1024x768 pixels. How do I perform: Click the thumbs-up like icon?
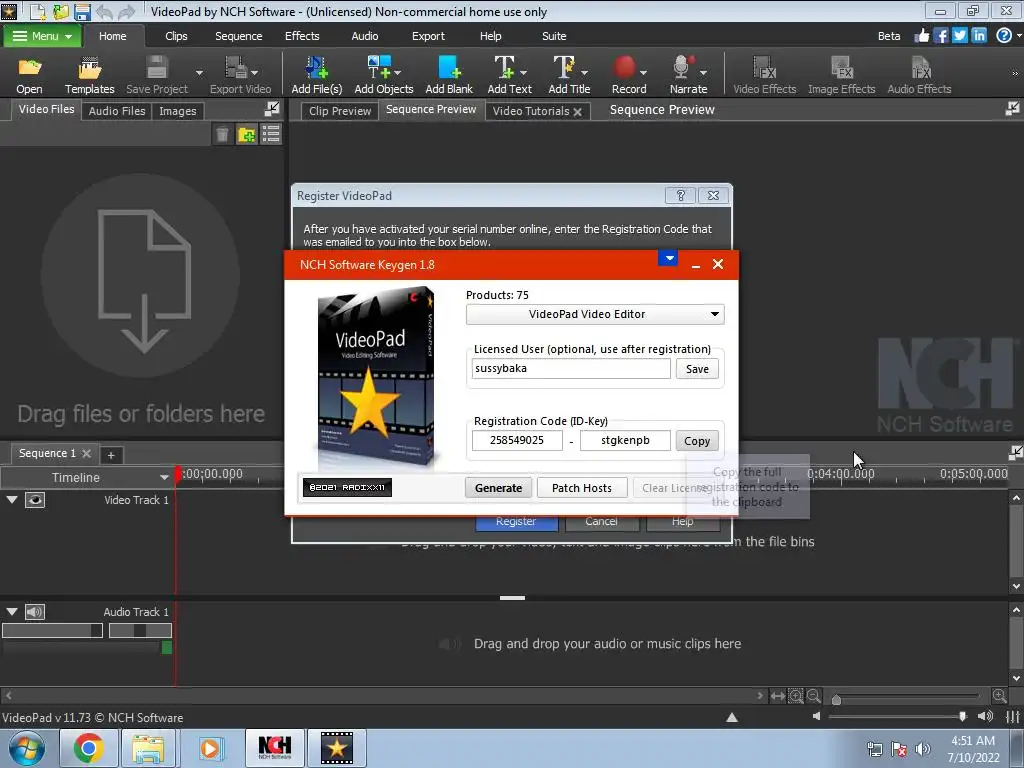(921, 36)
